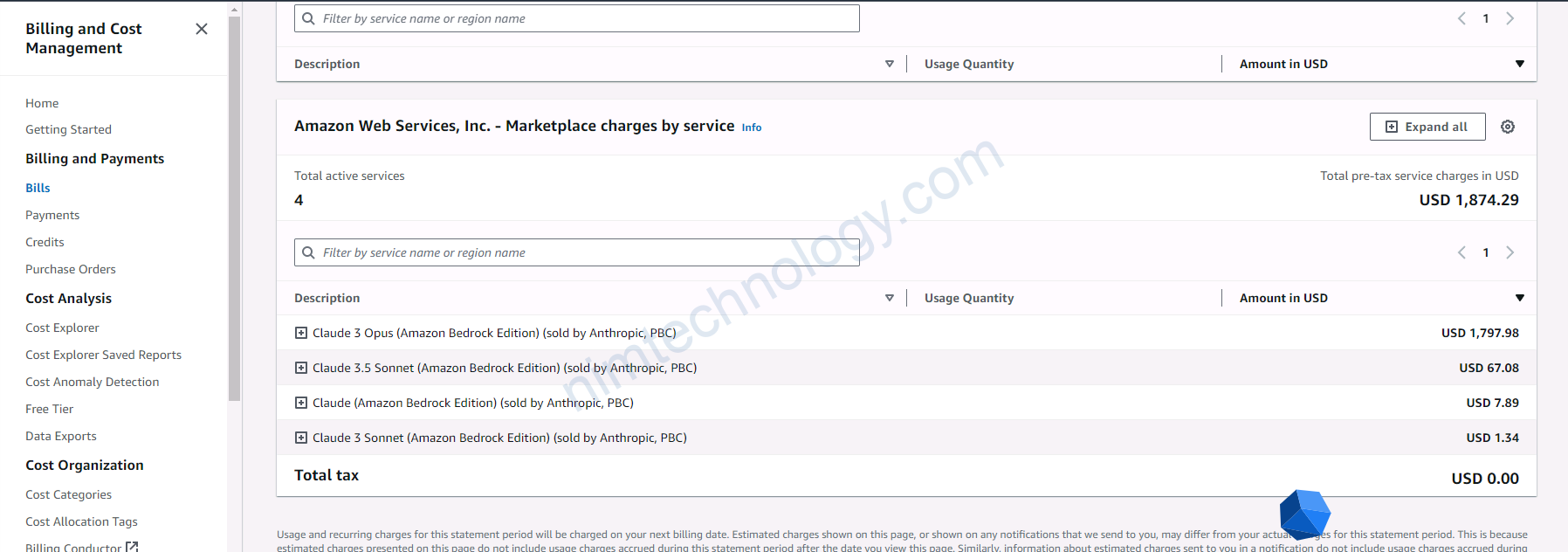The image size is (1568, 552).
Task: Open the Info link beside Marketplace charges
Action: (751, 128)
